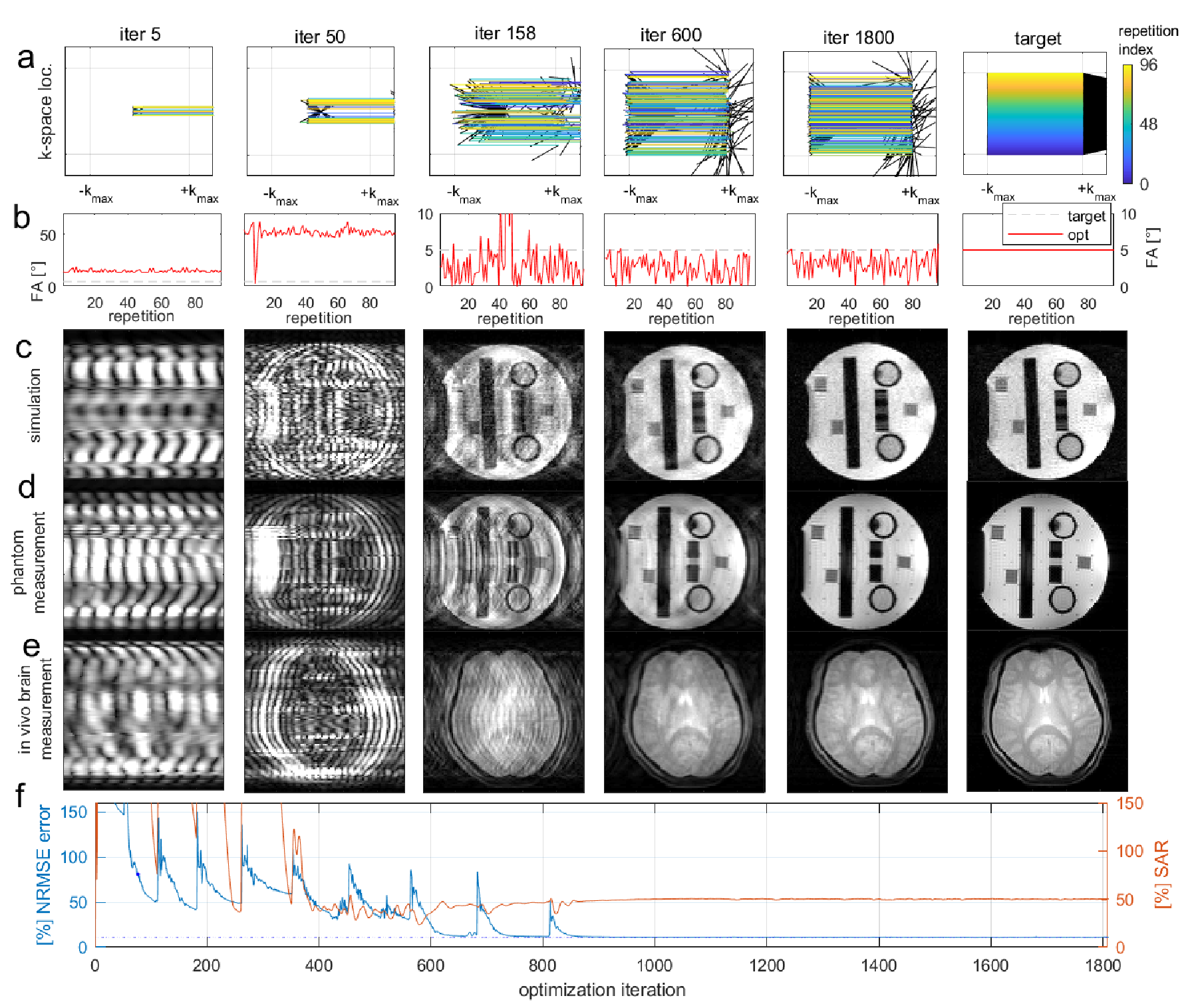Open the iter 600 flip angle plot
Screen dimensions: 1196x1008
click(679, 250)
